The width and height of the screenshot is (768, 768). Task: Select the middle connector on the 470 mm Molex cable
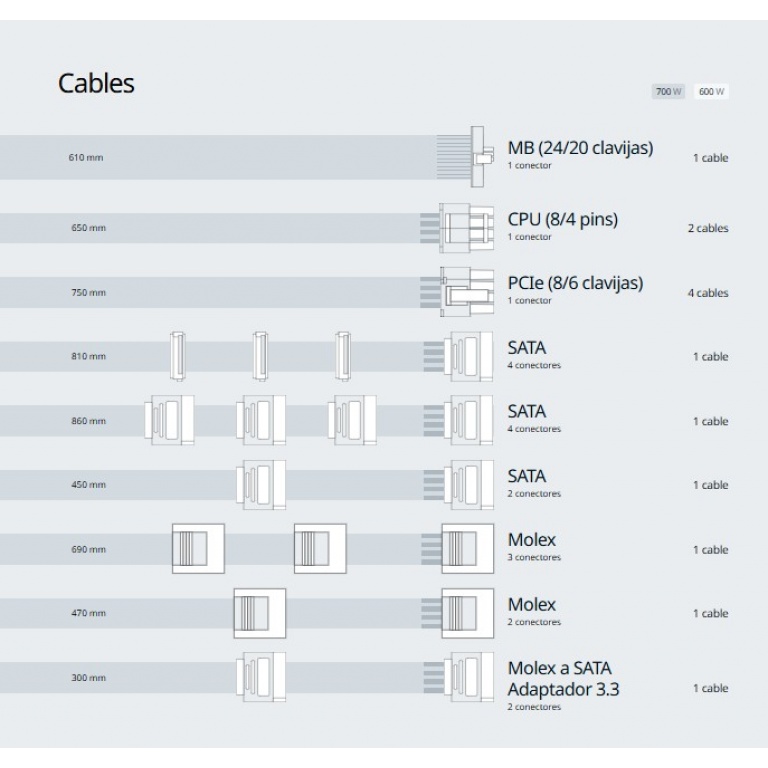point(259,613)
